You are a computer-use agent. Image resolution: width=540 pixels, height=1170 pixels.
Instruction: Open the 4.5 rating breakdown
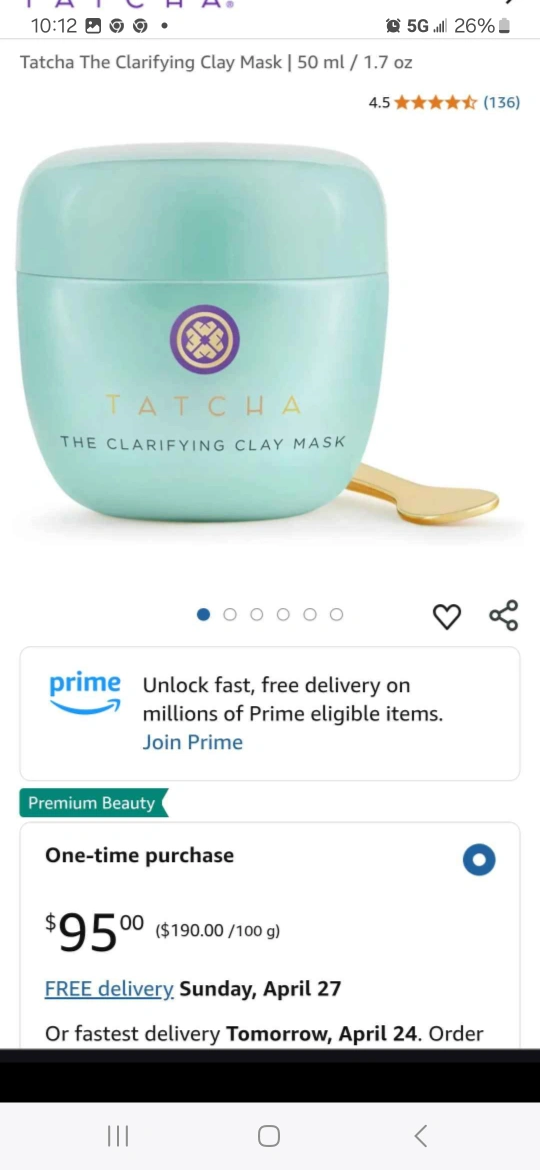pos(379,103)
